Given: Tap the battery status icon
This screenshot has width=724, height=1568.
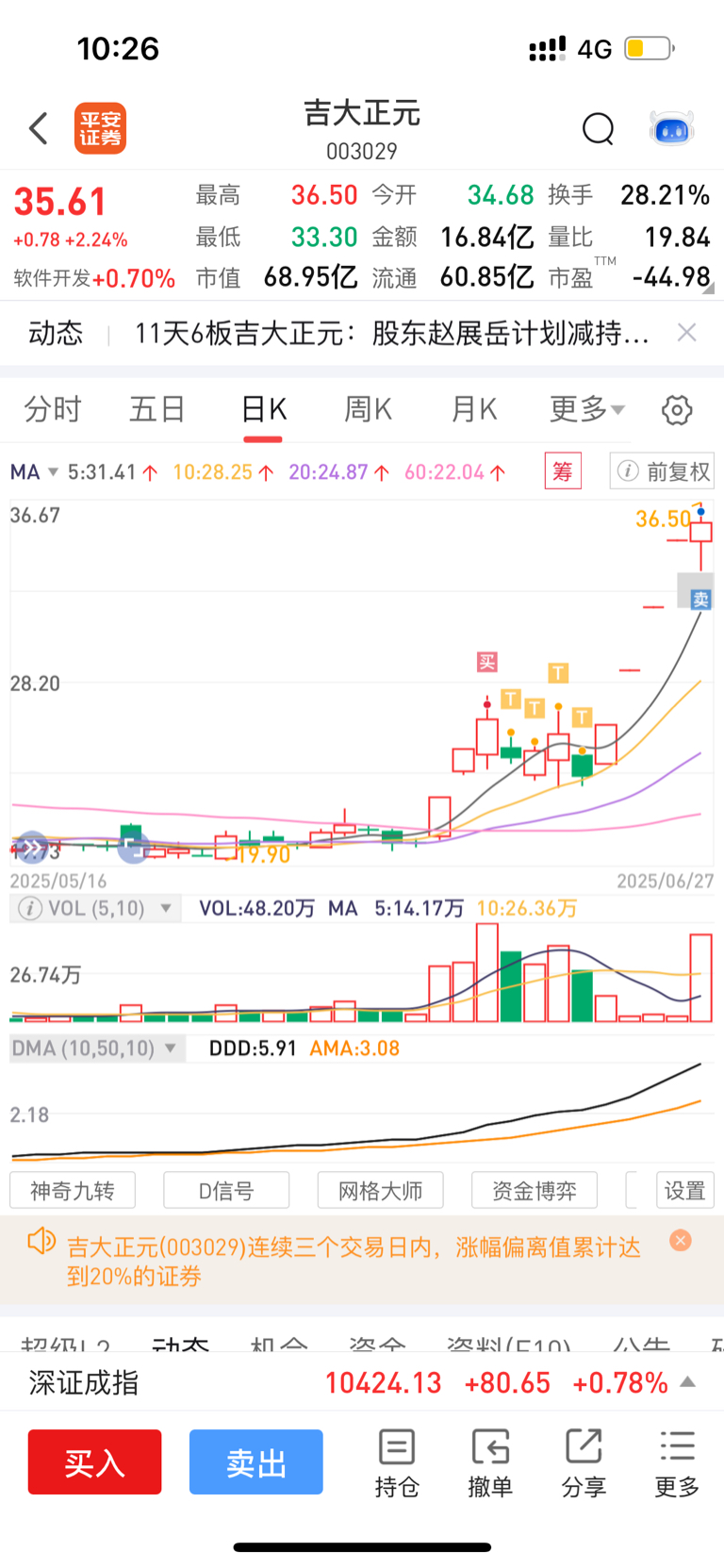Looking at the screenshot, I should click(x=649, y=48).
